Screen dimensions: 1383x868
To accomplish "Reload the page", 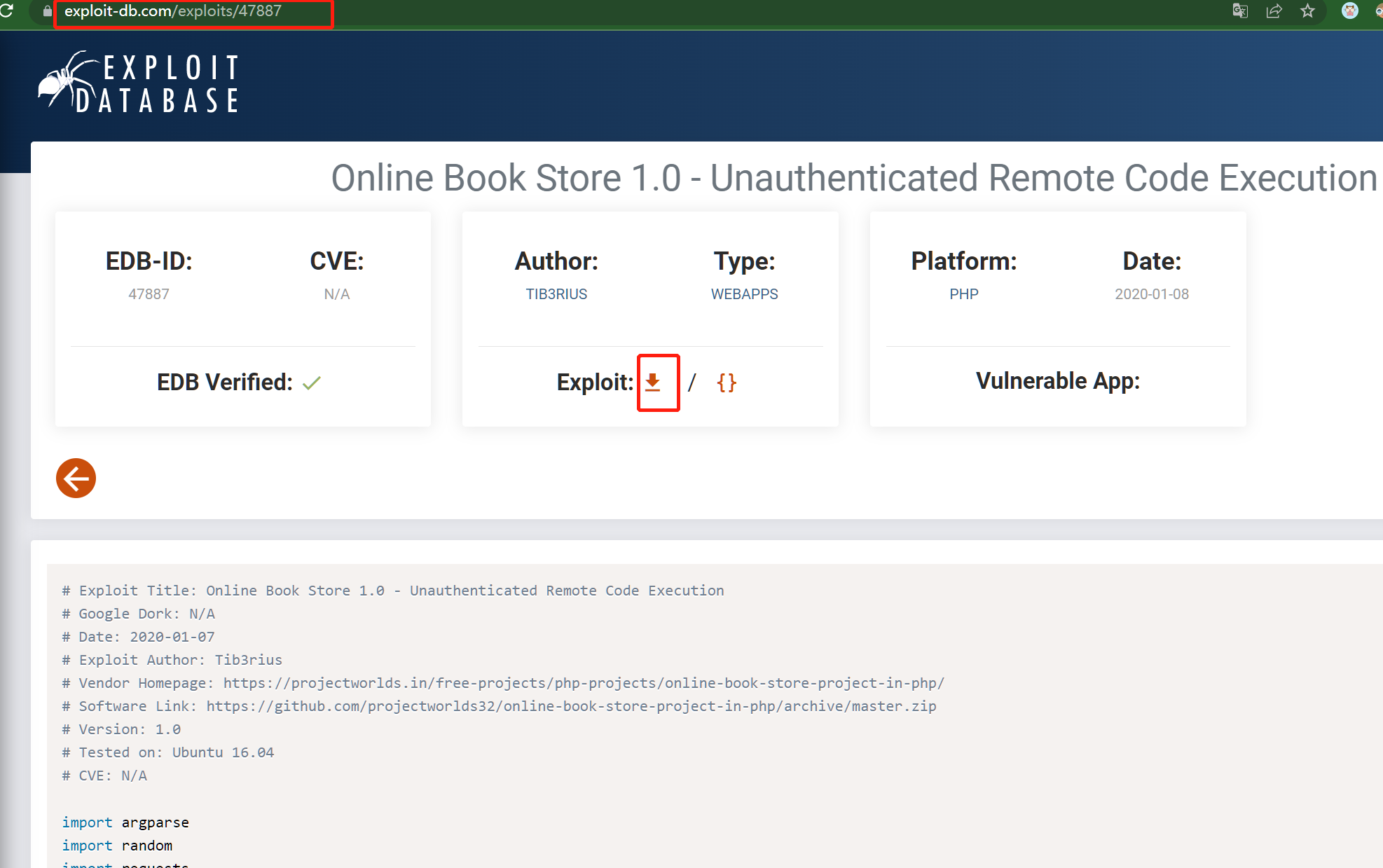I will [8, 11].
